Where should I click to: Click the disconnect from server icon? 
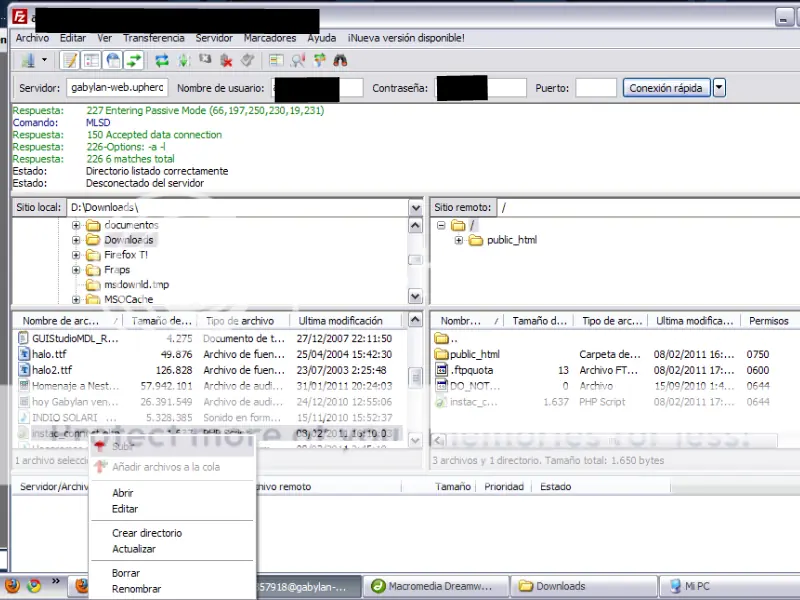click(227, 61)
